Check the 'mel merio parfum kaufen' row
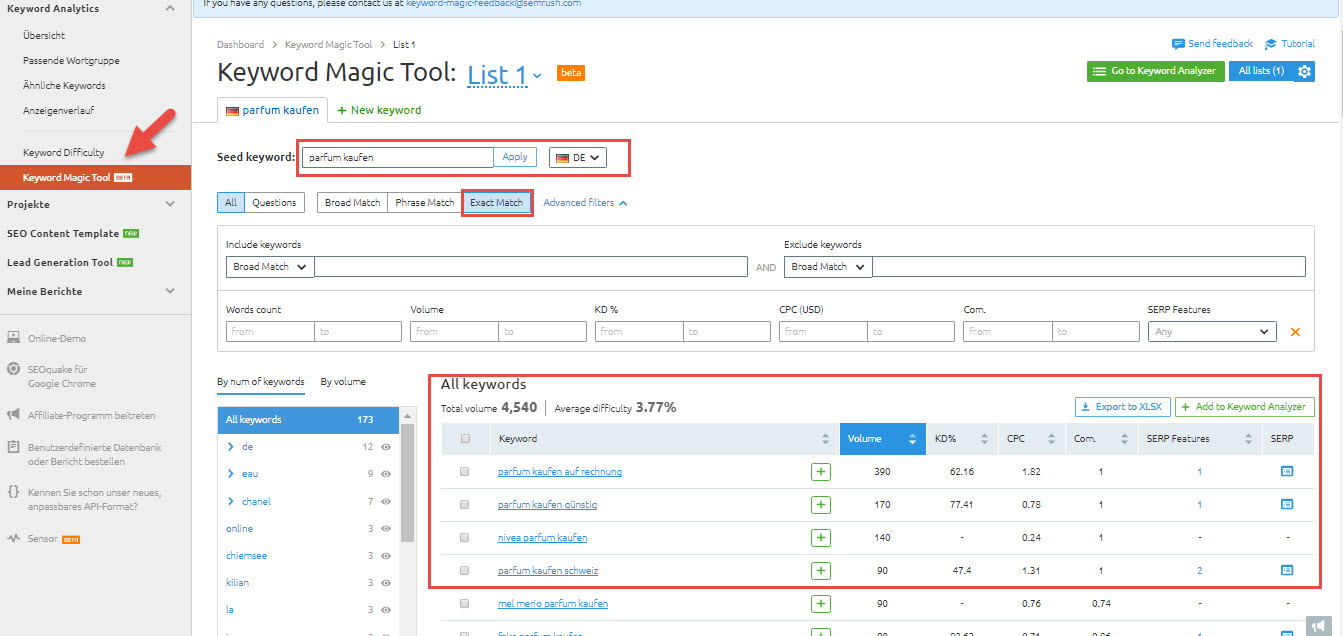The width and height of the screenshot is (1343, 636). 464,604
